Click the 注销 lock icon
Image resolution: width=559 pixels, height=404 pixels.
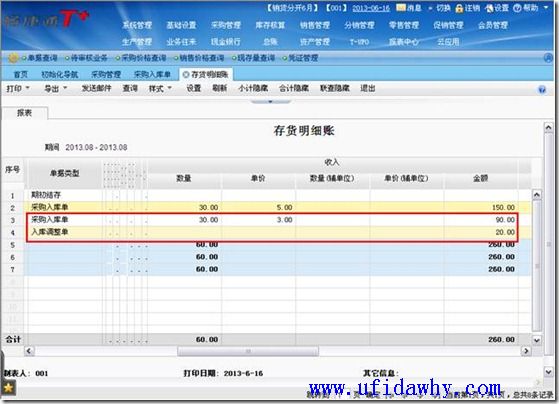459,8
